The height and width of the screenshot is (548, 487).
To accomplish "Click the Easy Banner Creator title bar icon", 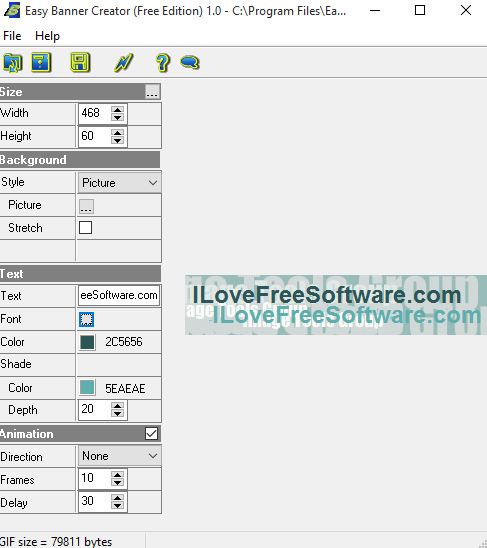I will 12,10.
